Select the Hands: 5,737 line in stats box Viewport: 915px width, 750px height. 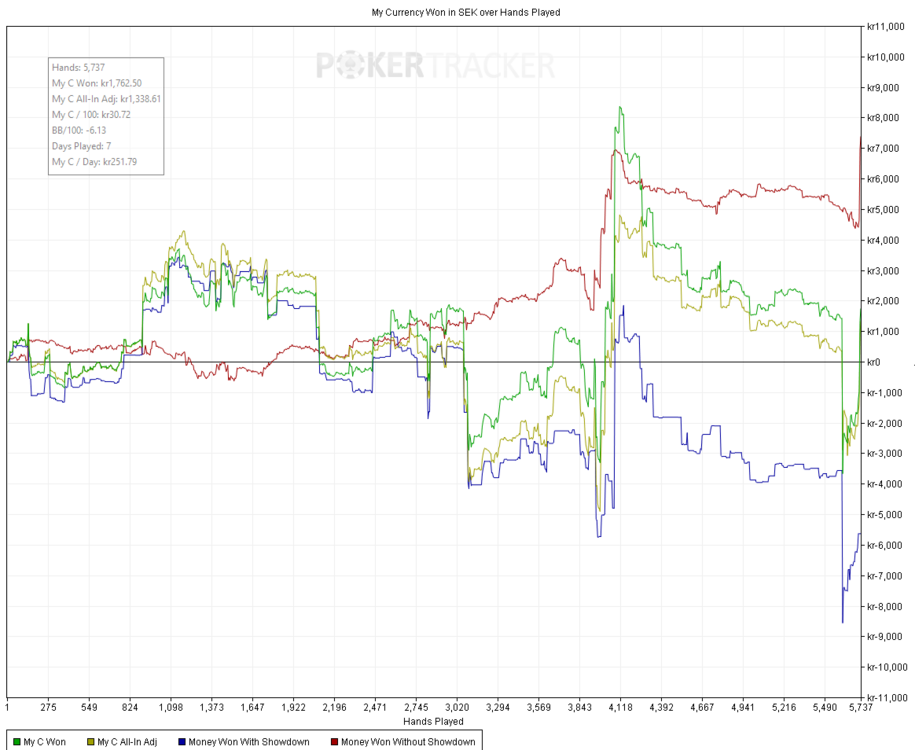[77, 67]
